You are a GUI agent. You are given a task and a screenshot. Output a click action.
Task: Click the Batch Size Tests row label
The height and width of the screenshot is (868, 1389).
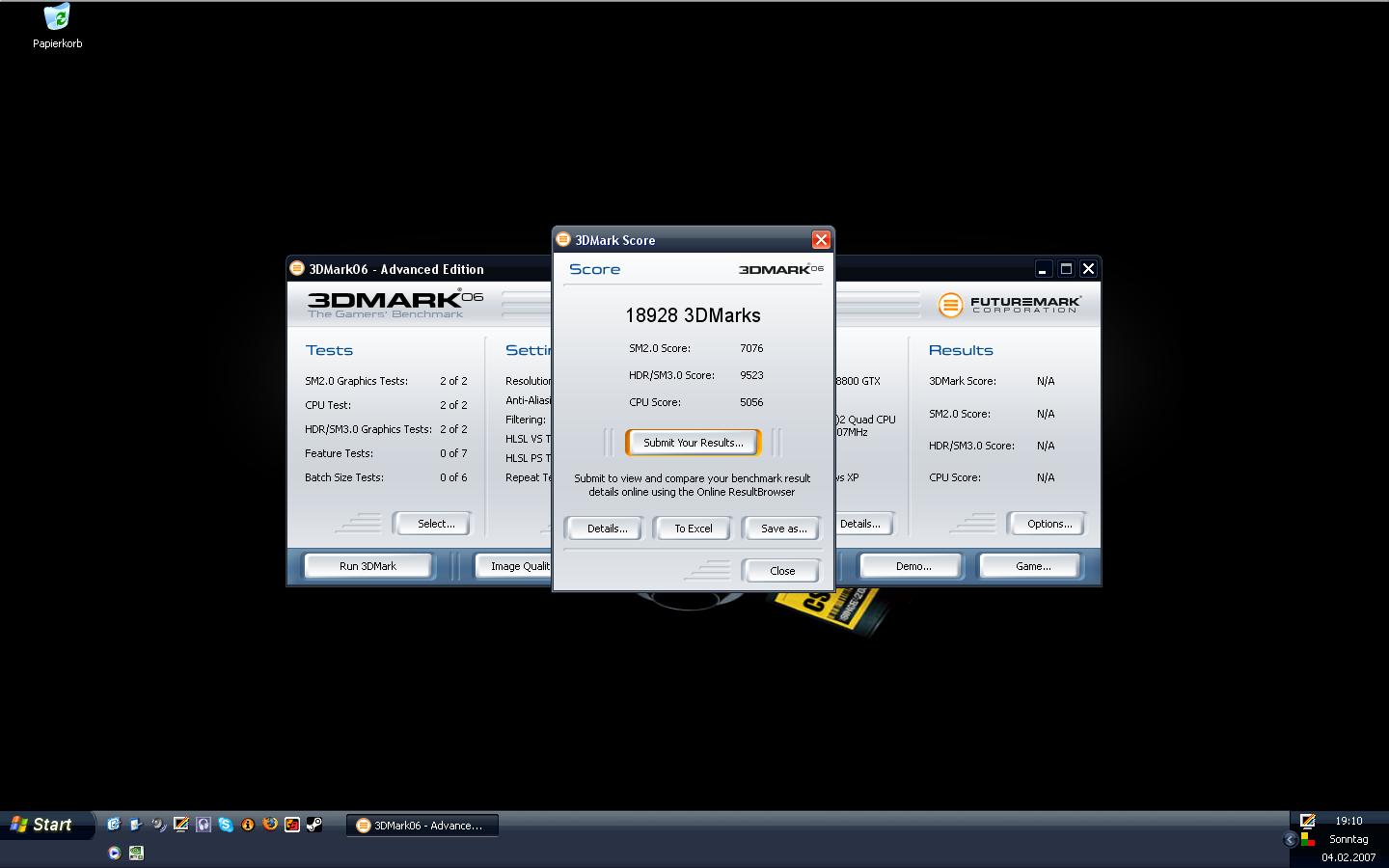(x=344, y=477)
